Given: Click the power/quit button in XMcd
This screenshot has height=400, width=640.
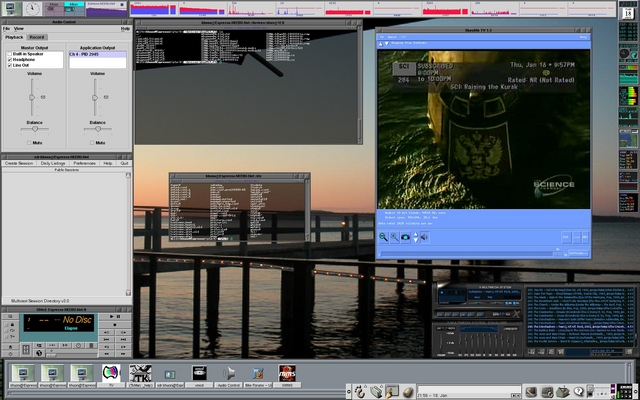Looking at the screenshot, I should (10, 353).
